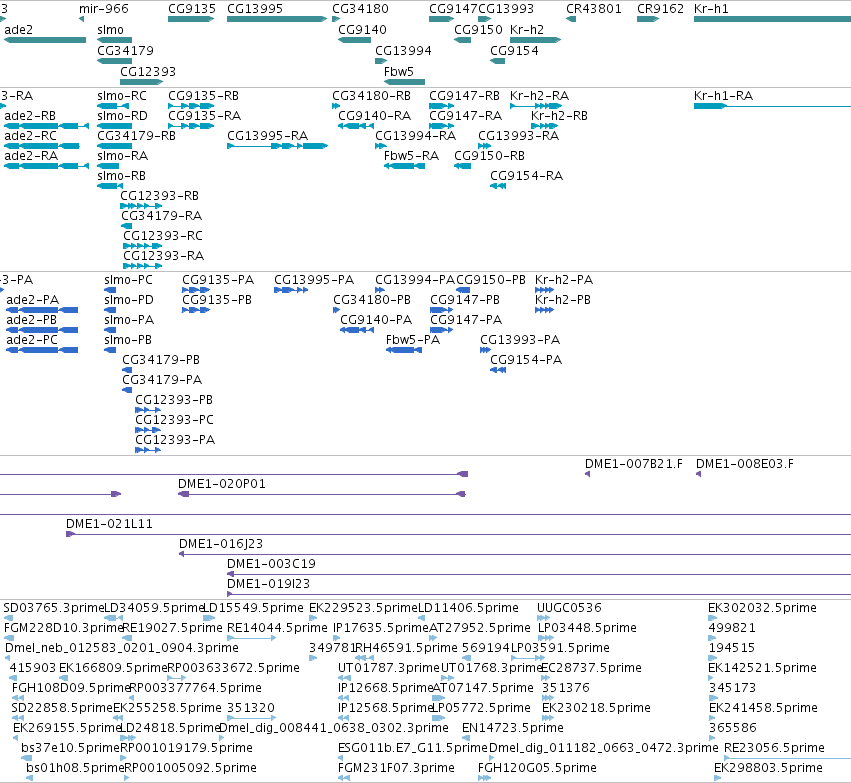
Task: Select the RE23056.5prime EST label
Action: click(x=774, y=748)
